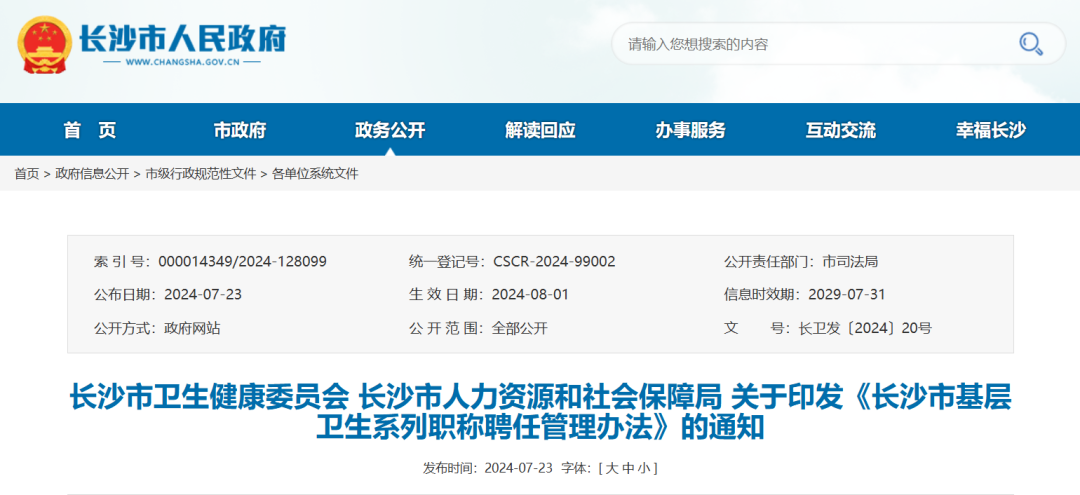Viewport: 1080px width, 495px height.
Task: Open 市级行政规范性文件 breadcrumb link
Action: point(200,174)
